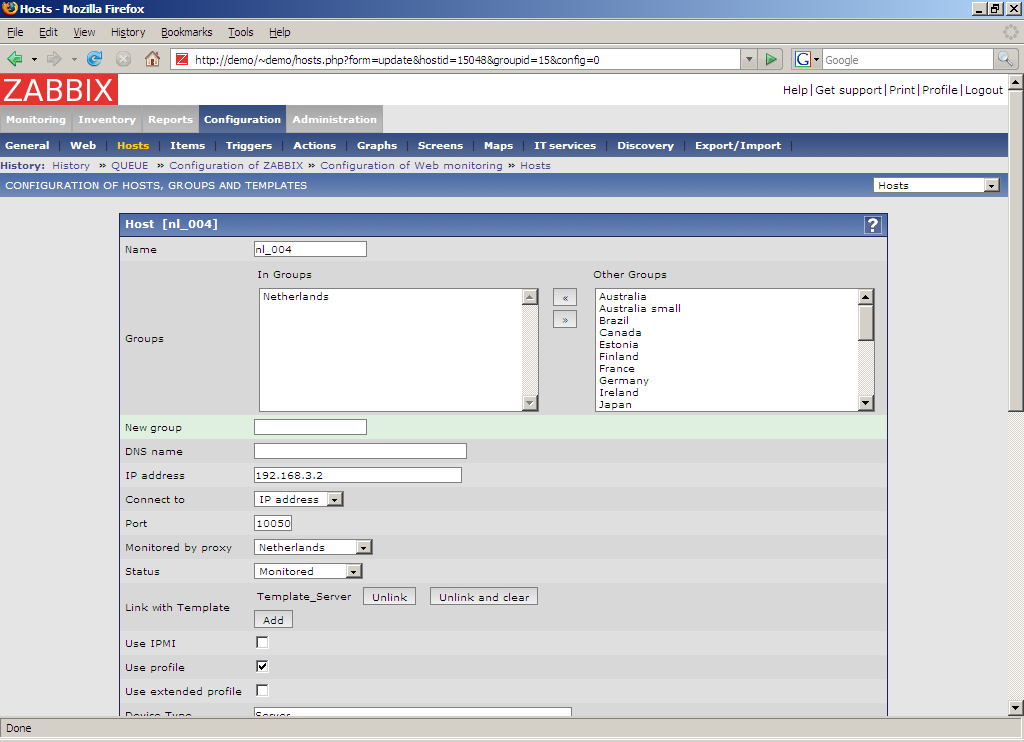Go to the Triggers submenu
Screen dimensions: 1024x742
click(249, 146)
